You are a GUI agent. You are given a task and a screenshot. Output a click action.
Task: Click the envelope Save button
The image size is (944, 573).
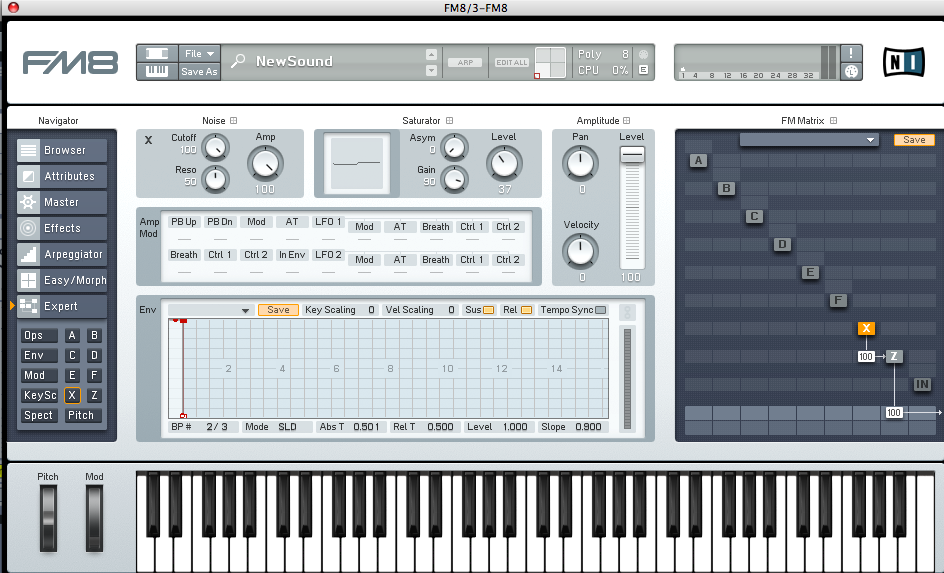[278, 310]
